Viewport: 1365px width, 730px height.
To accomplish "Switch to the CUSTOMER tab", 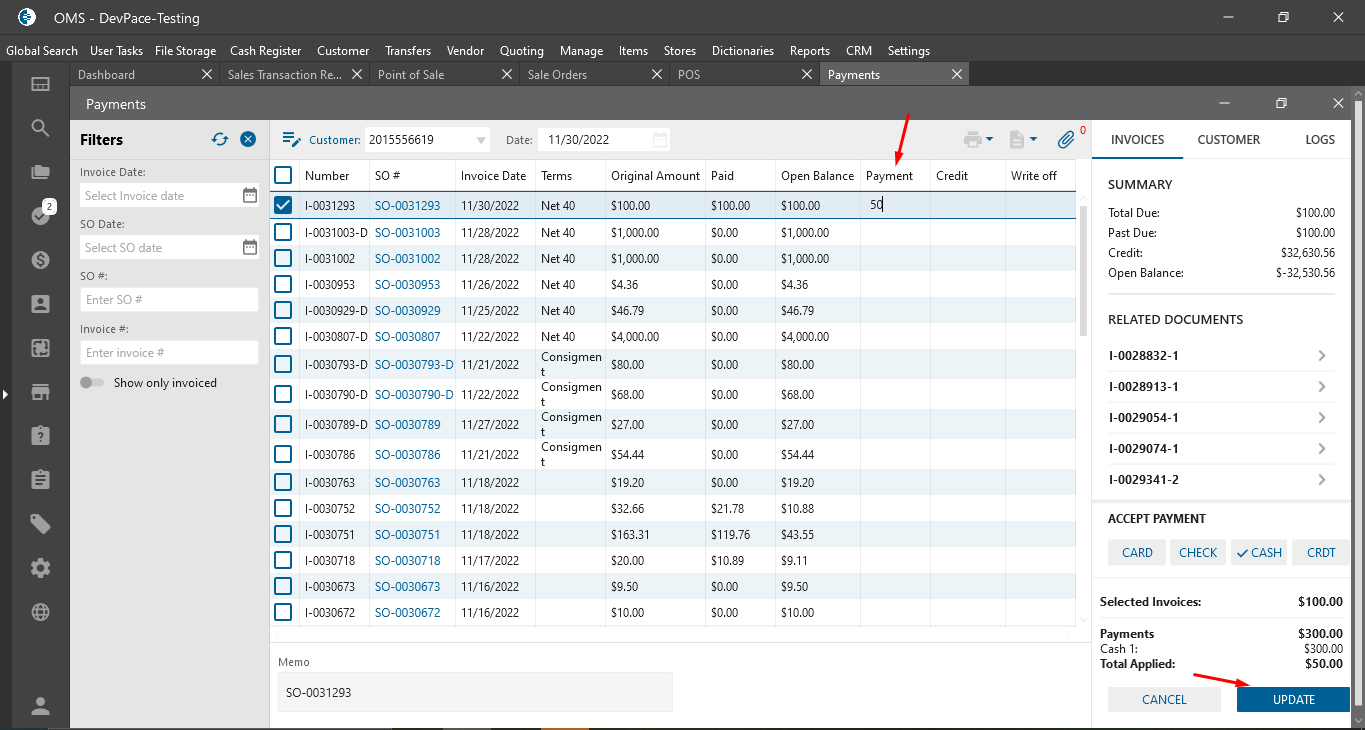I will [x=1228, y=140].
